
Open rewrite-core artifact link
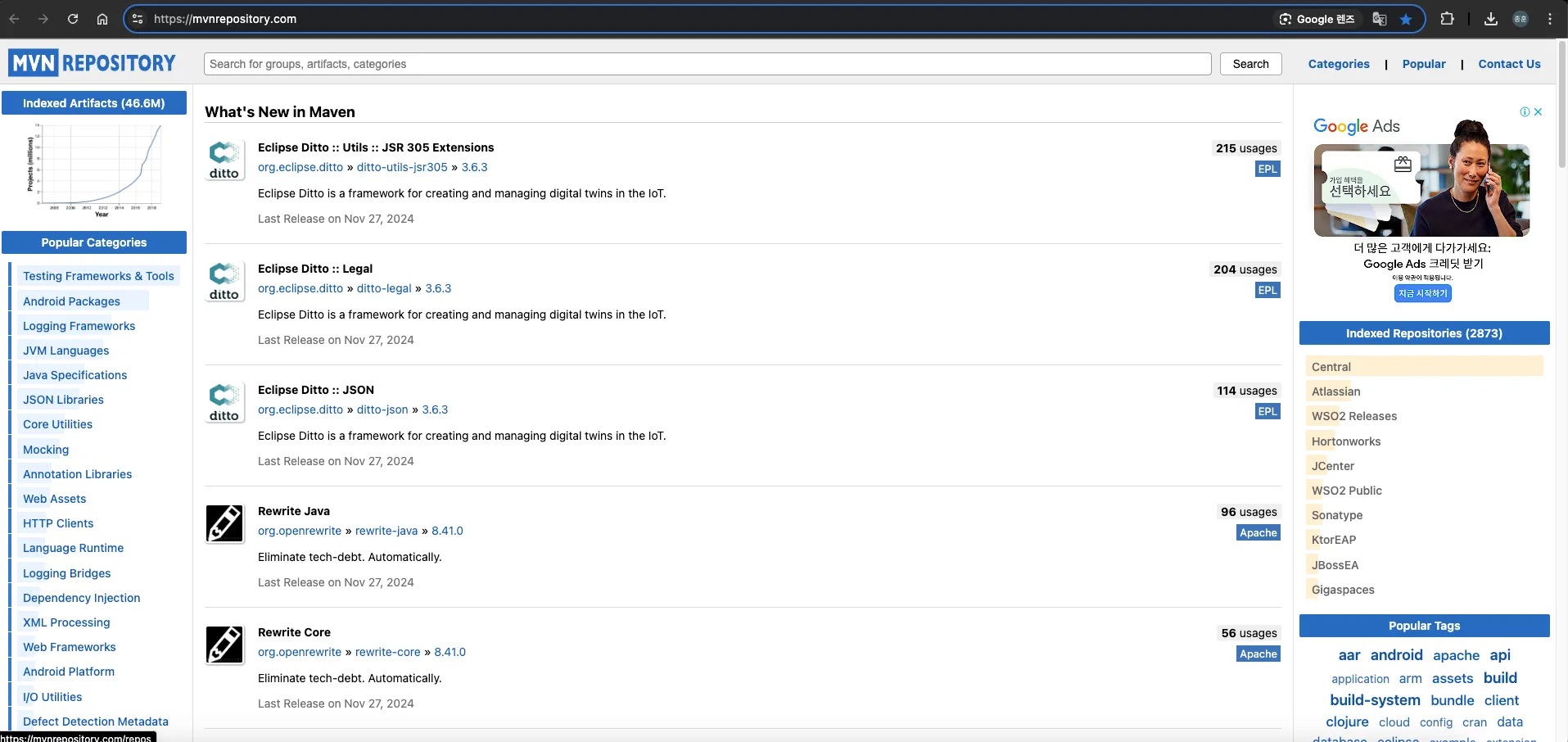(388, 652)
